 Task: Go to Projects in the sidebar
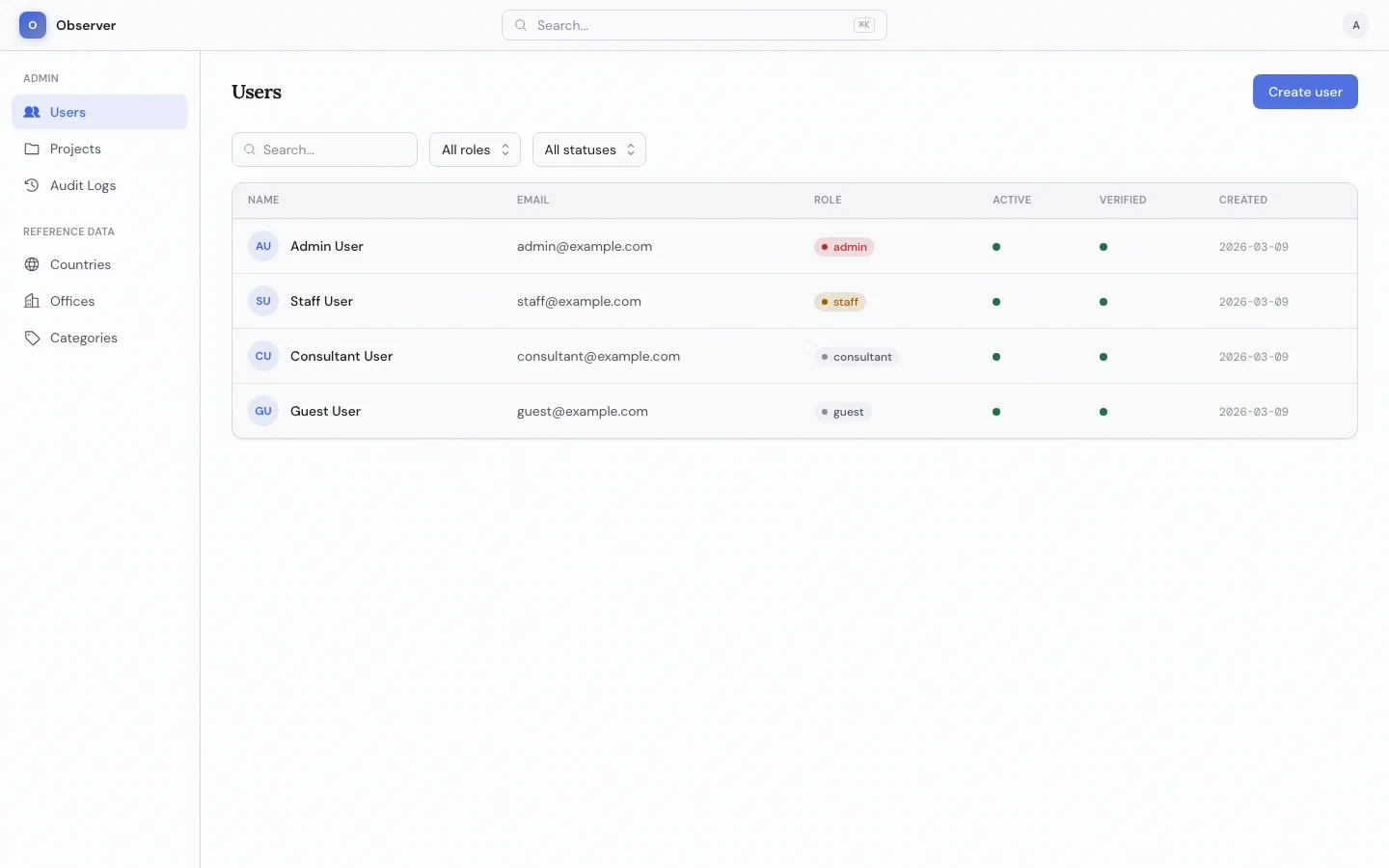coord(99,149)
